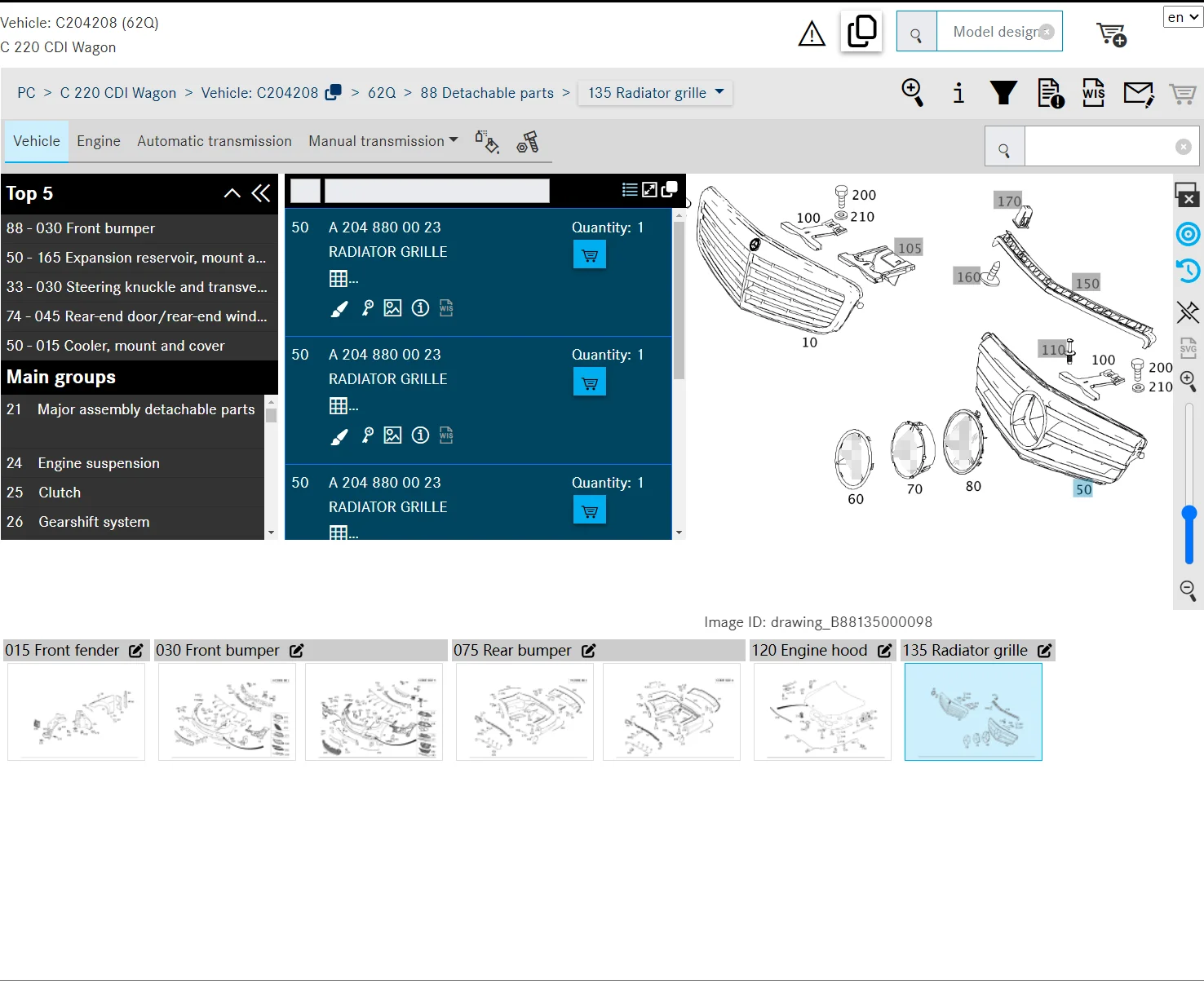Open the document alert notes icon
This screenshot has height=981, width=1204.
[1051, 93]
